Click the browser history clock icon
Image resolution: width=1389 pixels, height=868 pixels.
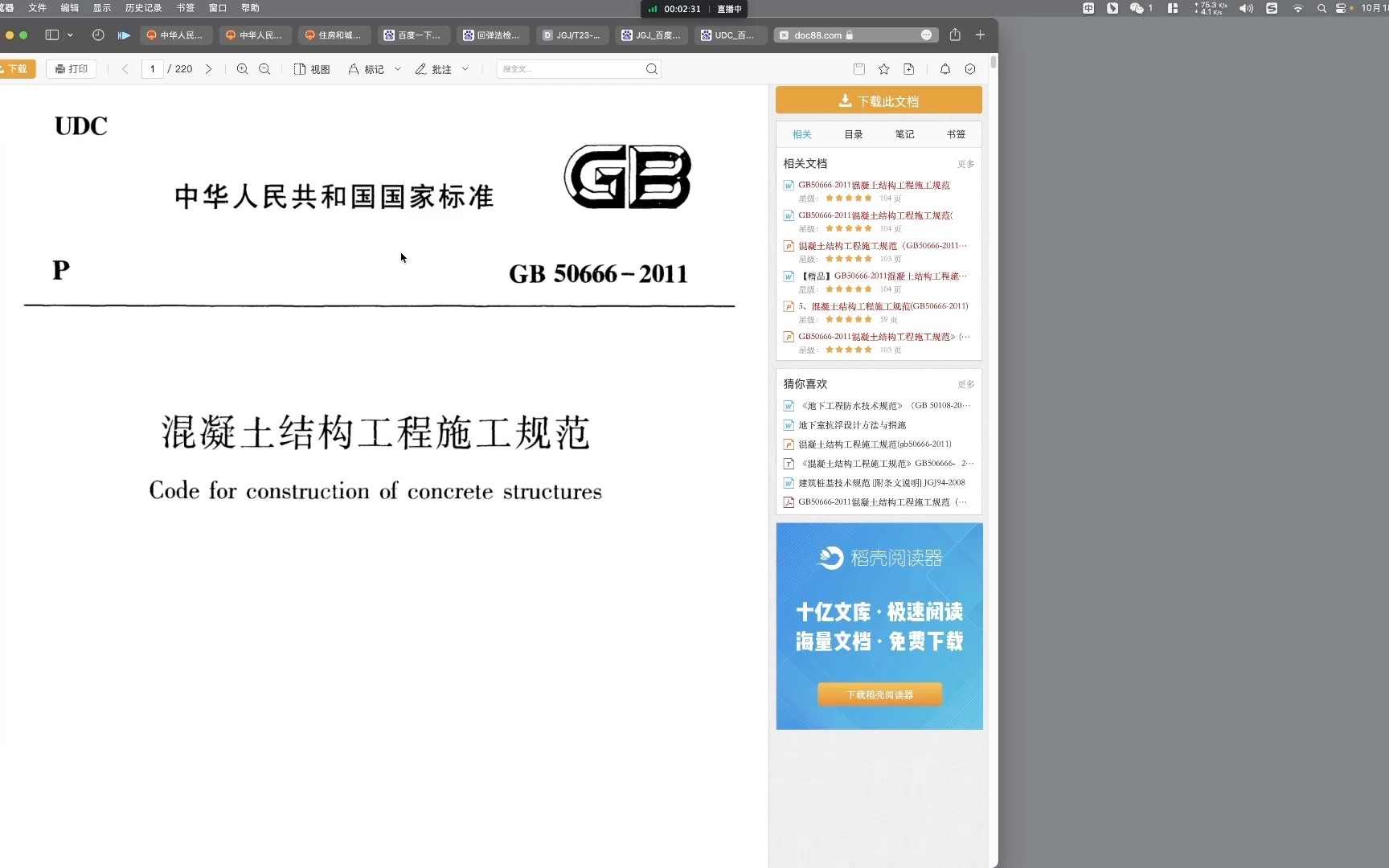coord(98,35)
